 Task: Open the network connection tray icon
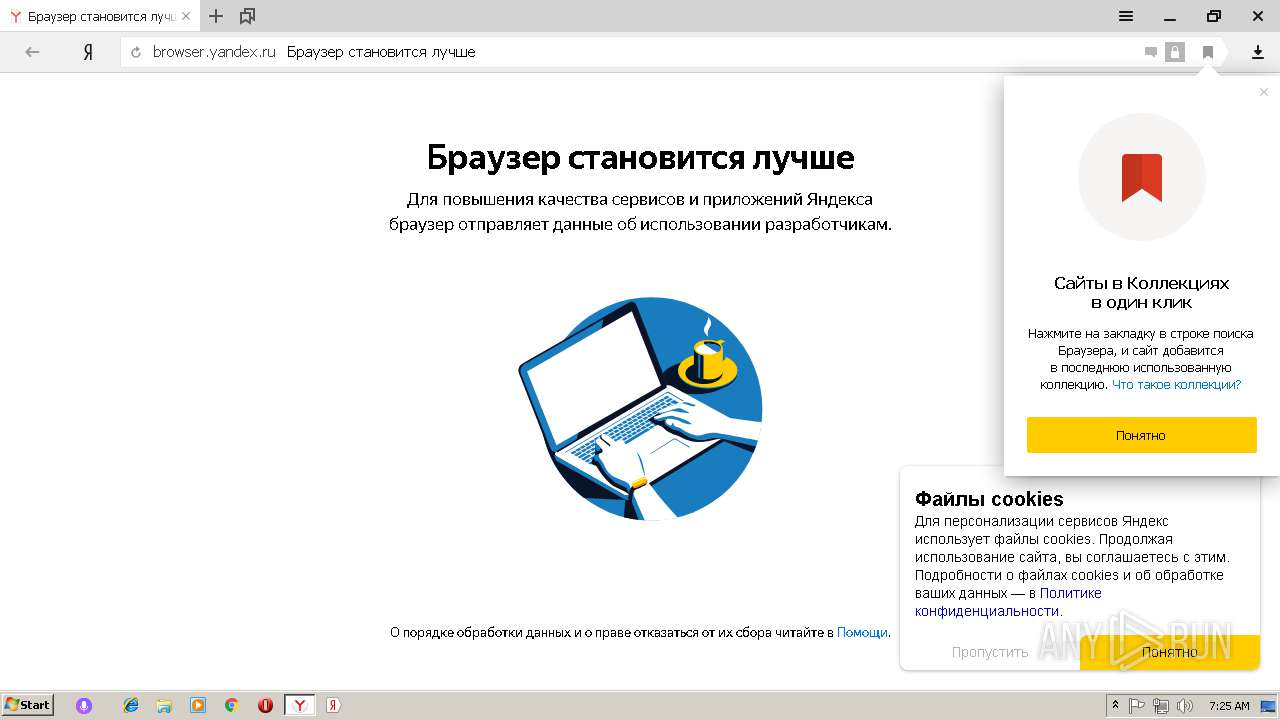tap(1161, 705)
